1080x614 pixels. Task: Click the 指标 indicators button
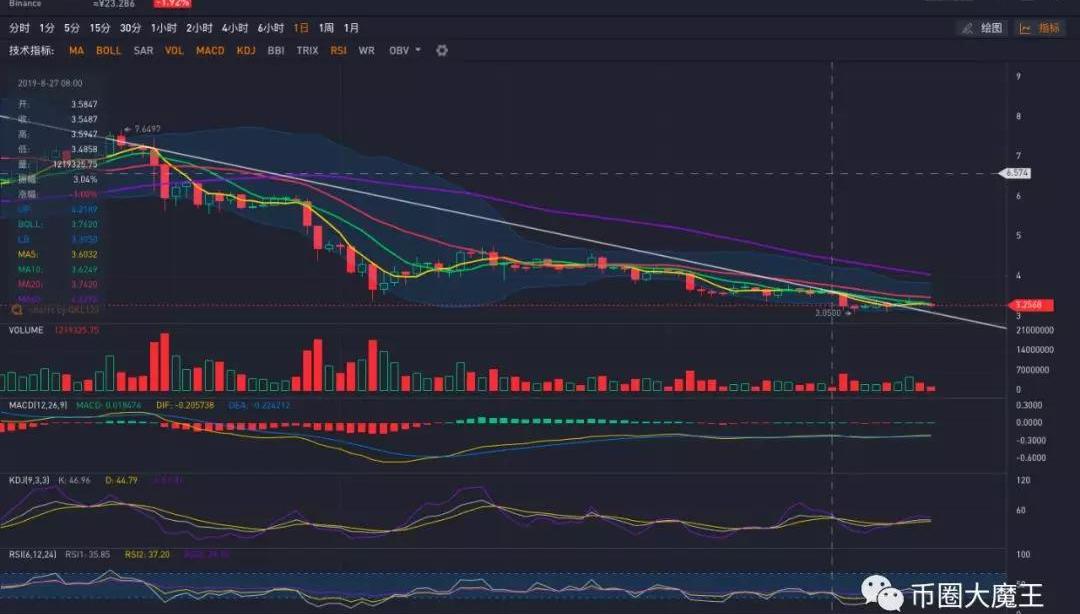coord(1040,28)
